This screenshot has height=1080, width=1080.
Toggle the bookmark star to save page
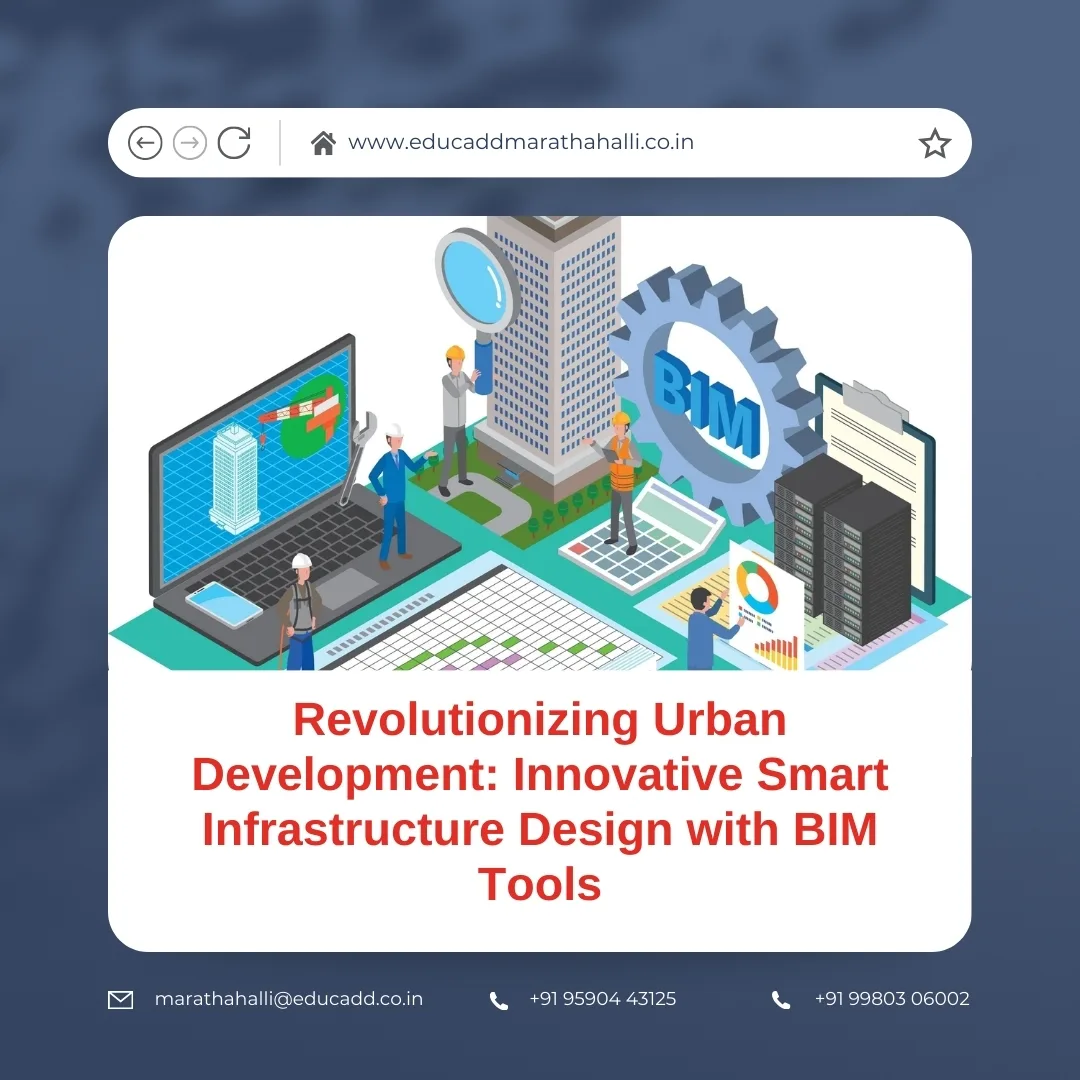[x=935, y=143]
